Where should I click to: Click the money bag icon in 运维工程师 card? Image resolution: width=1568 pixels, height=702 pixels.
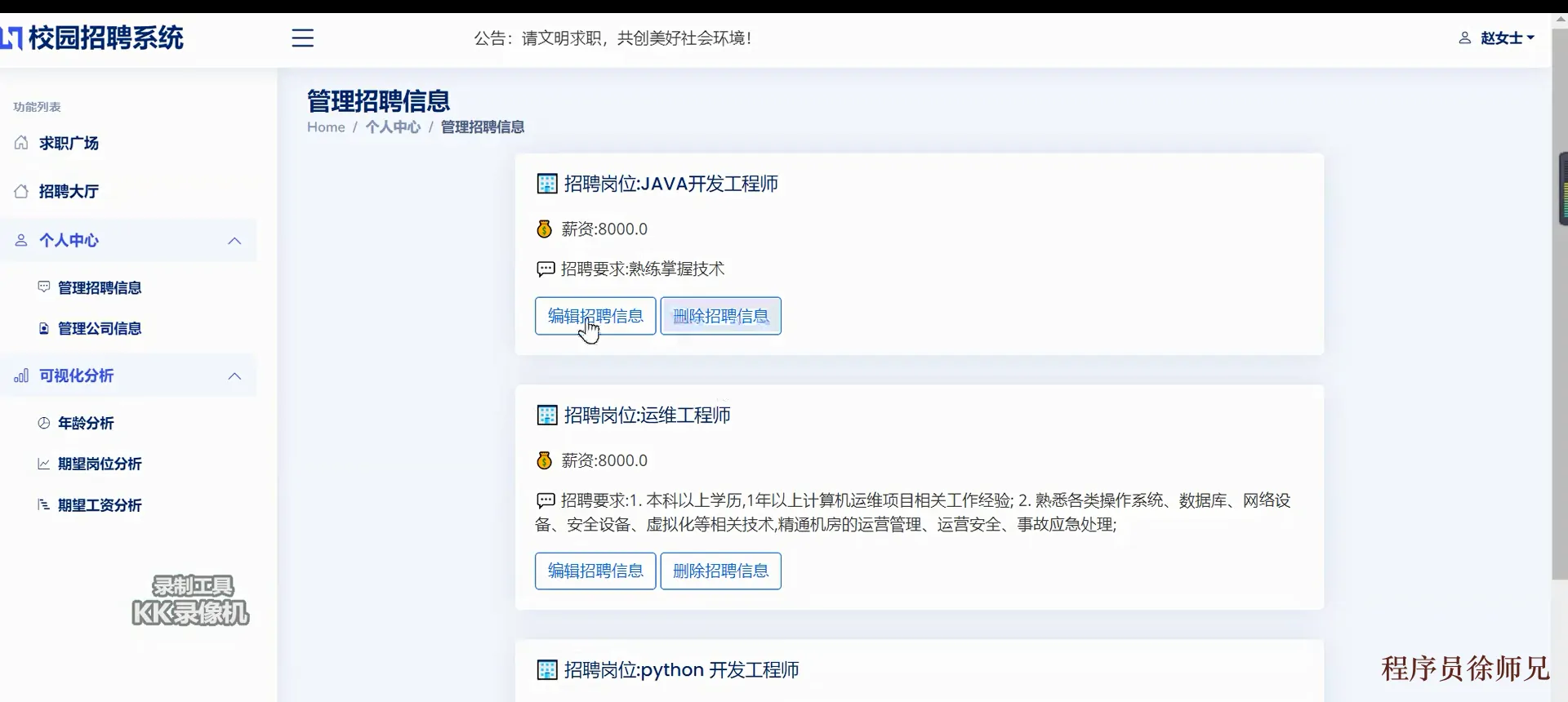pos(544,461)
